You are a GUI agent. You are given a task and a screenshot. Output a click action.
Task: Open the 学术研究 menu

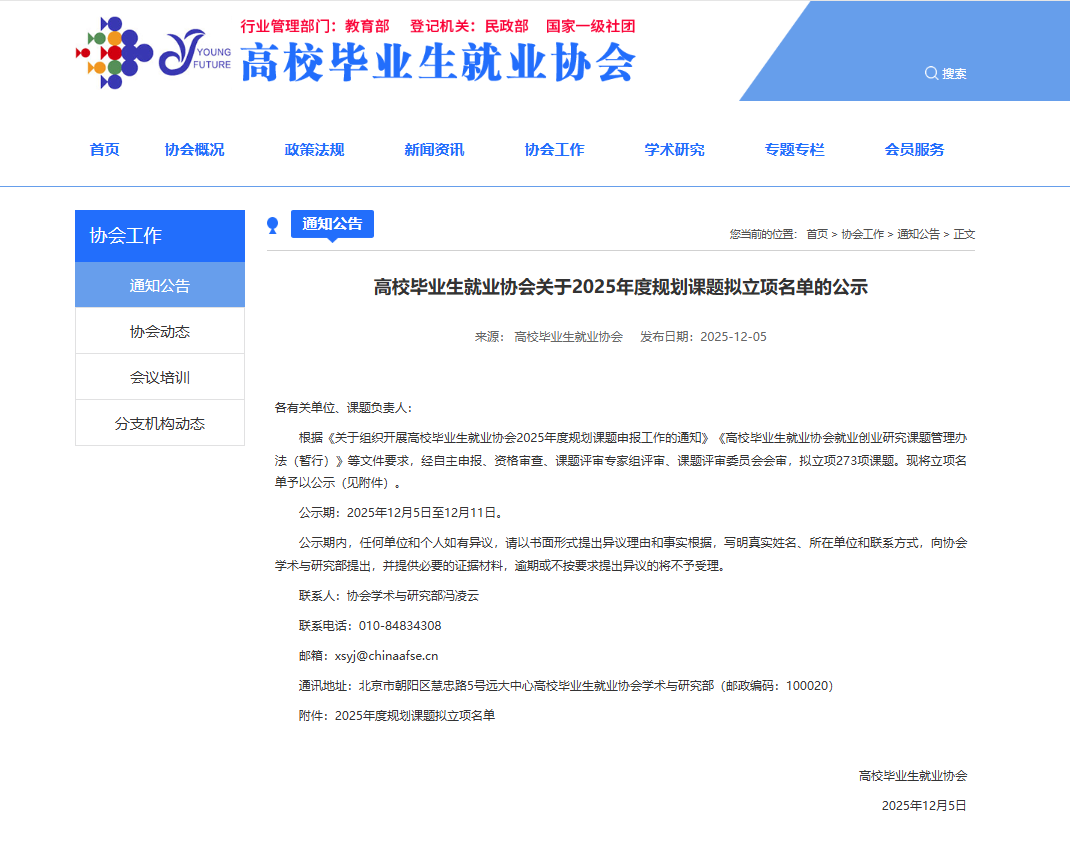tap(674, 150)
